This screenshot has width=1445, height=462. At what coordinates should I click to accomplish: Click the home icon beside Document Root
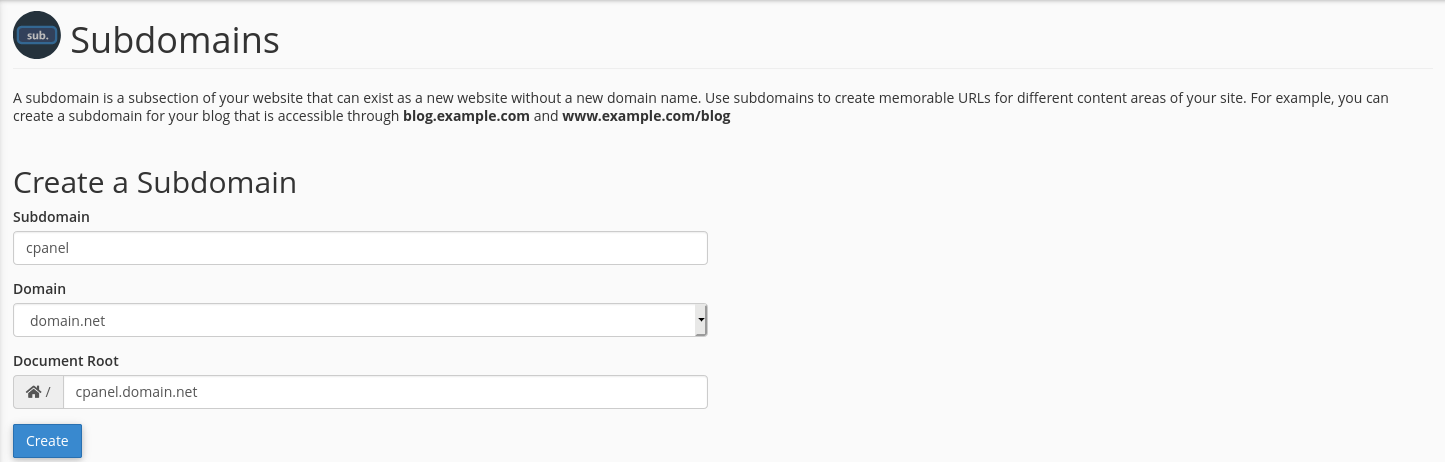click(x=33, y=392)
